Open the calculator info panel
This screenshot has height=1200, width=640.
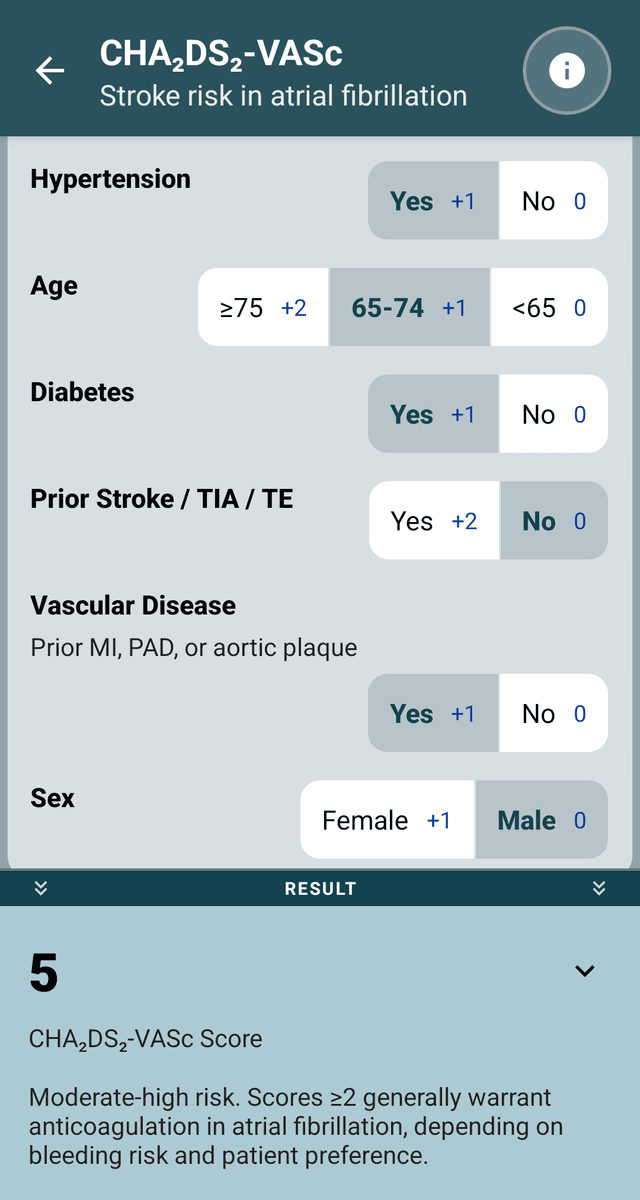pyautogui.click(x=566, y=70)
